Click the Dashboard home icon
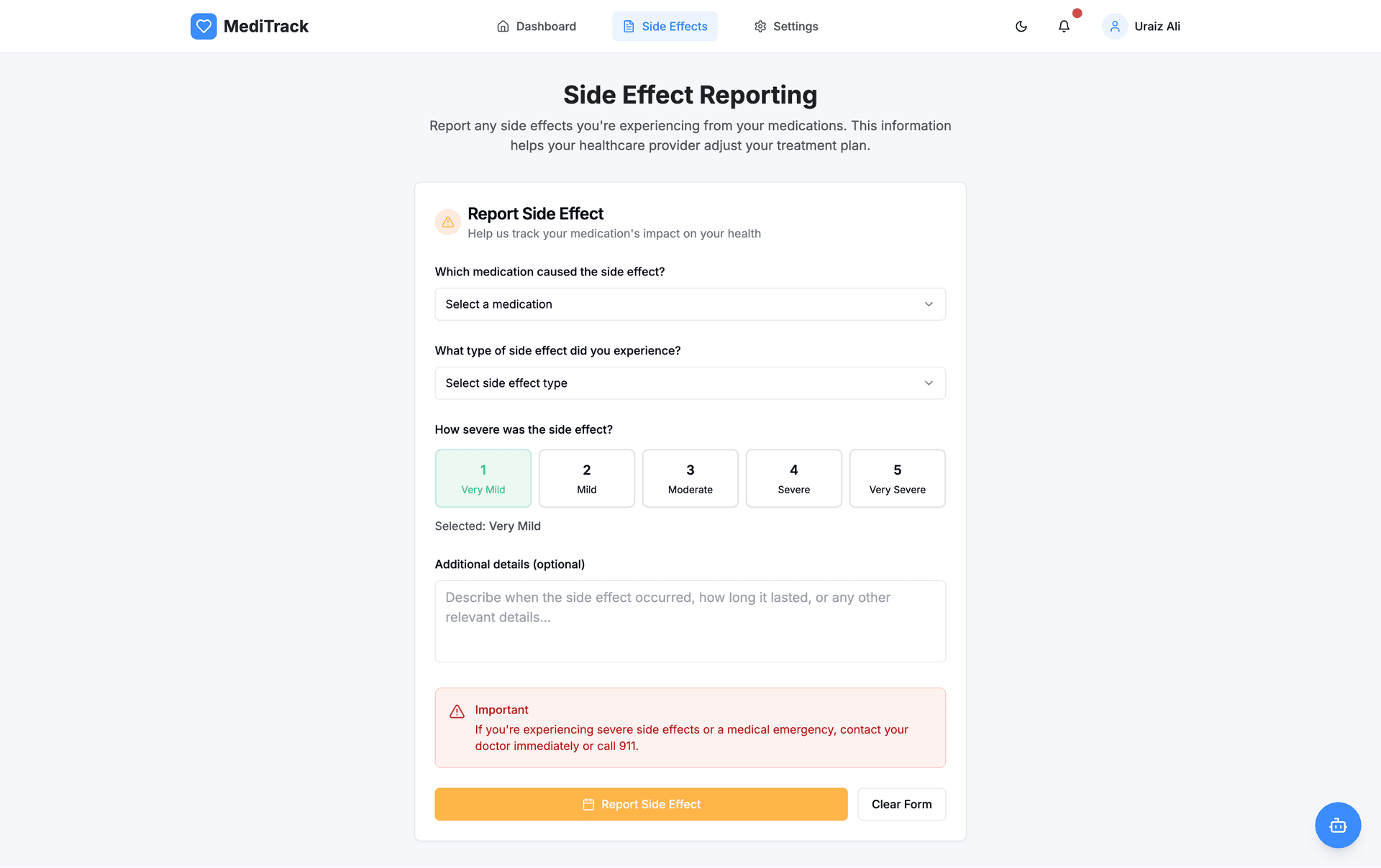Viewport: 1381px width, 868px height. click(x=503, y=27)
